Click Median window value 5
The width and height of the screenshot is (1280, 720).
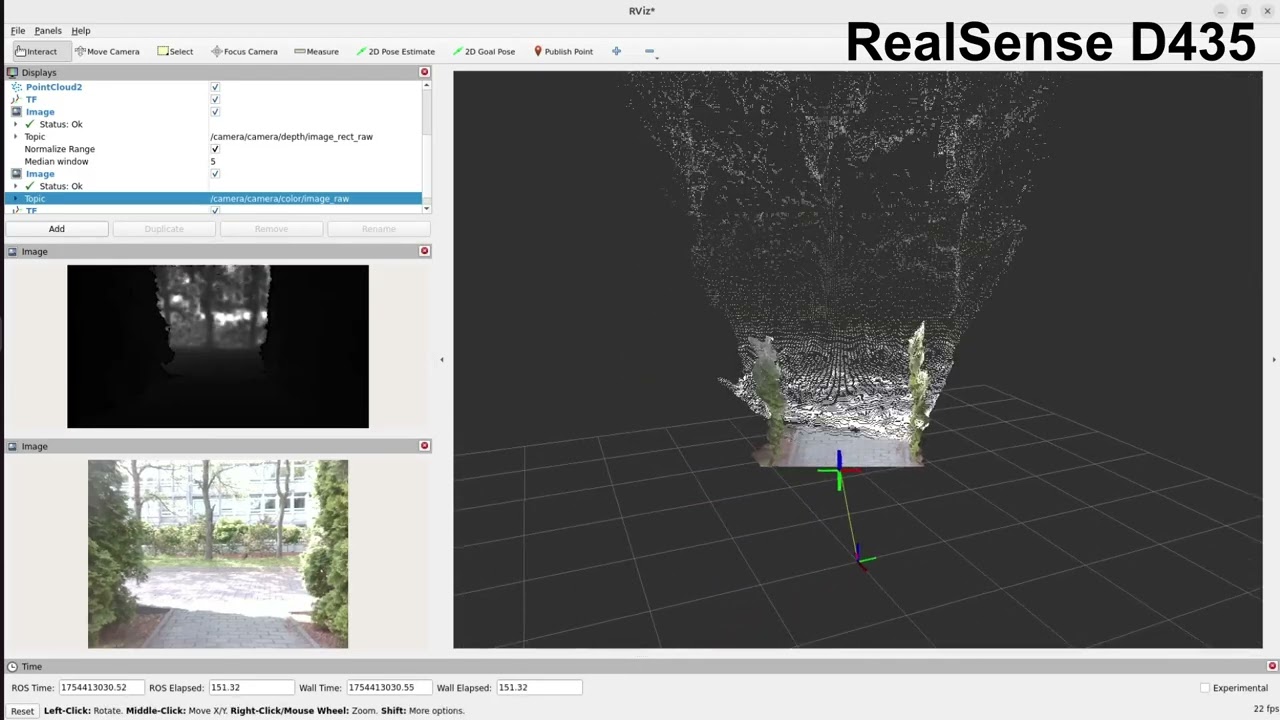(x=213, y=161)
